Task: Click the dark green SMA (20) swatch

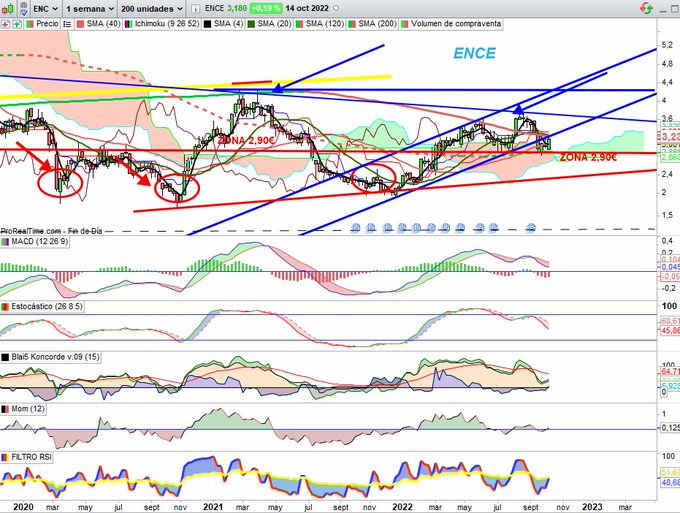Action: (x=251, y=24)
